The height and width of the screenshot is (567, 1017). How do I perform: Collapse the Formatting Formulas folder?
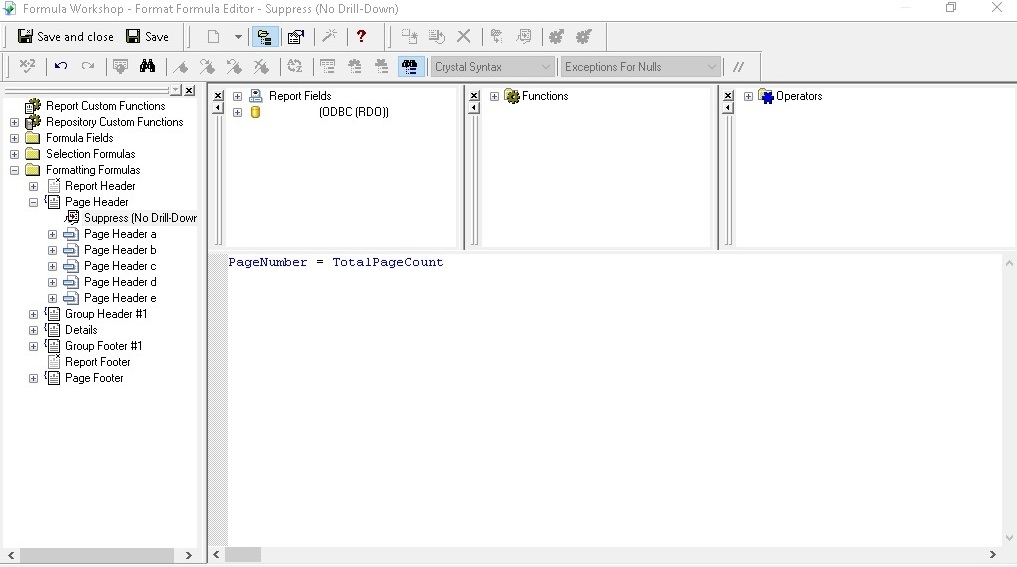point(14,171)
